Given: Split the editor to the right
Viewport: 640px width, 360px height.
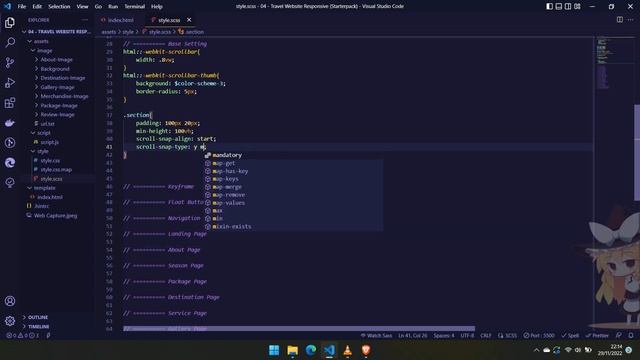Looking at the screenshot, I should 620,20.
